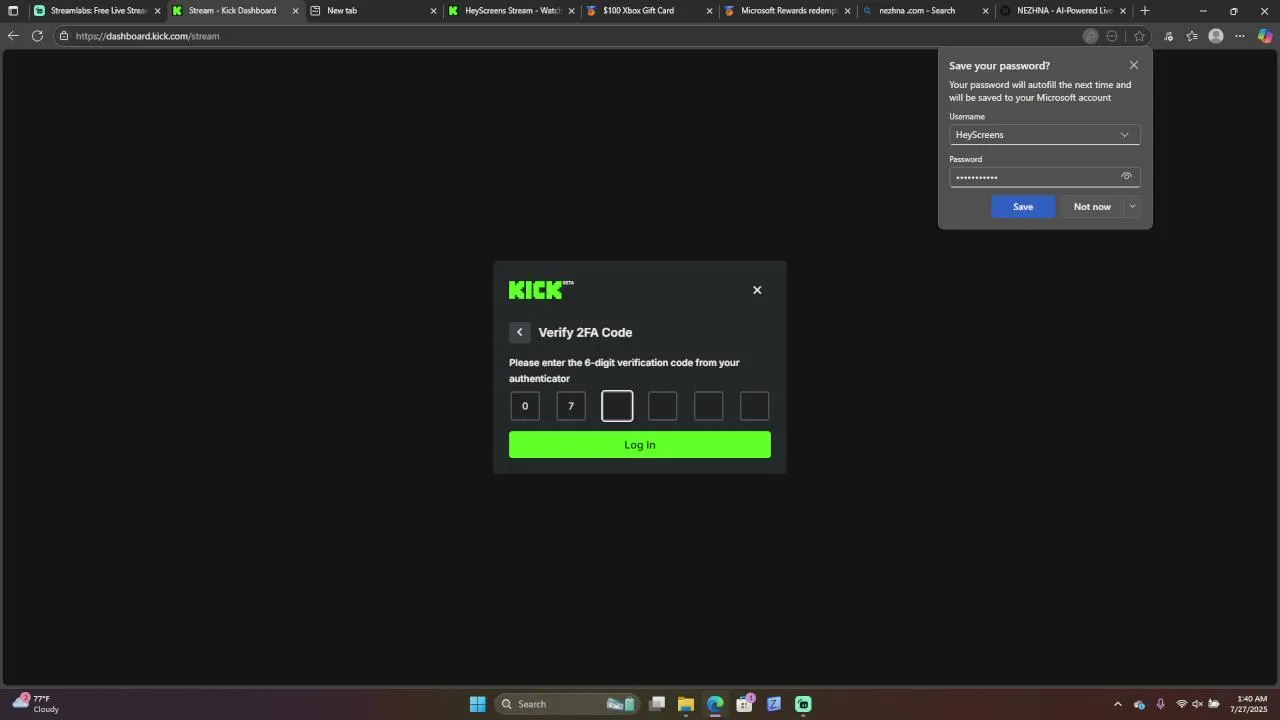Switch to the New tab tab
Screen dimensions: 1280x720
[372, 11]
